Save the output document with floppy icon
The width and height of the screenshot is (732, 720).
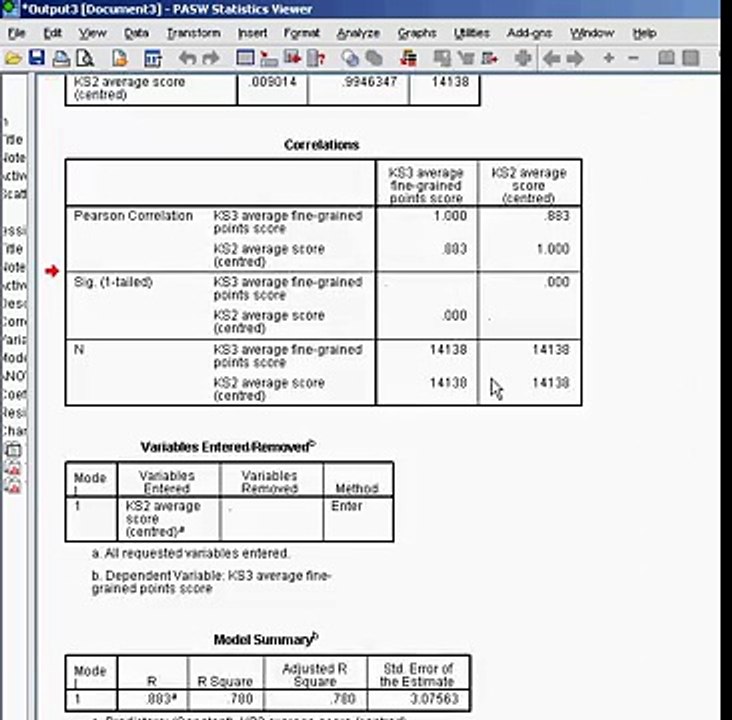coord(36,58)
